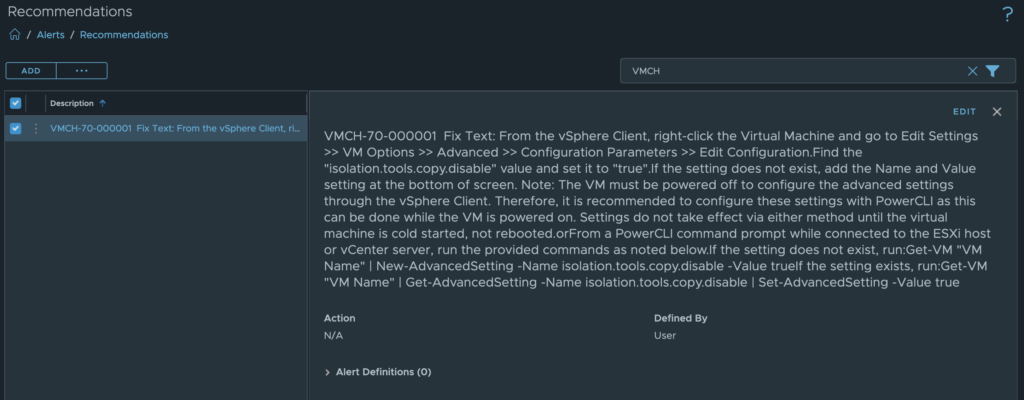Toggle the select-all checkbox in header
This screenshot has height=400, width=1024.
pyautogui.click(x=15, y=103)
